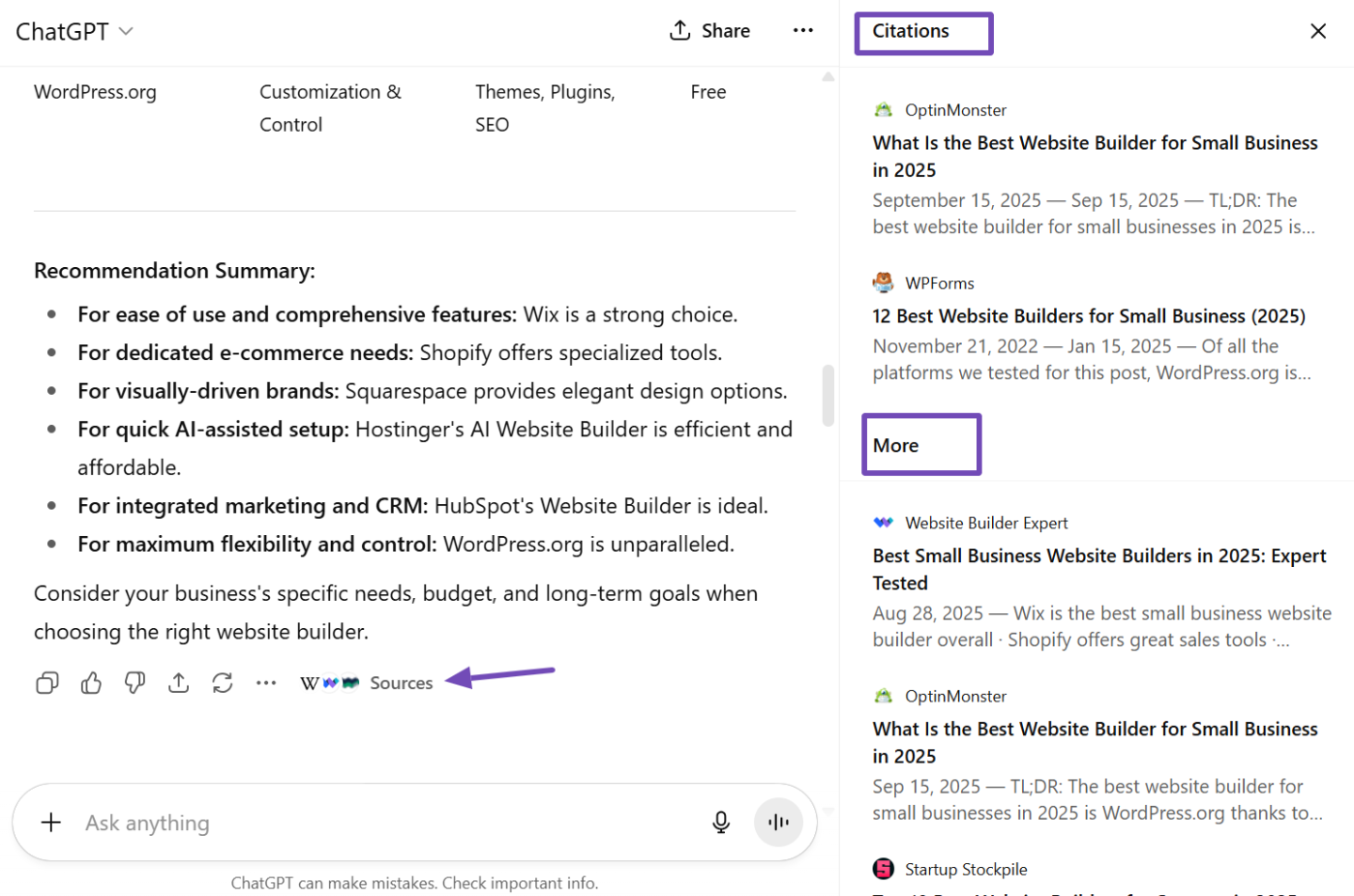Open more actions under the response
This screenshot has width=1354, height=896.
pos(266,683)
